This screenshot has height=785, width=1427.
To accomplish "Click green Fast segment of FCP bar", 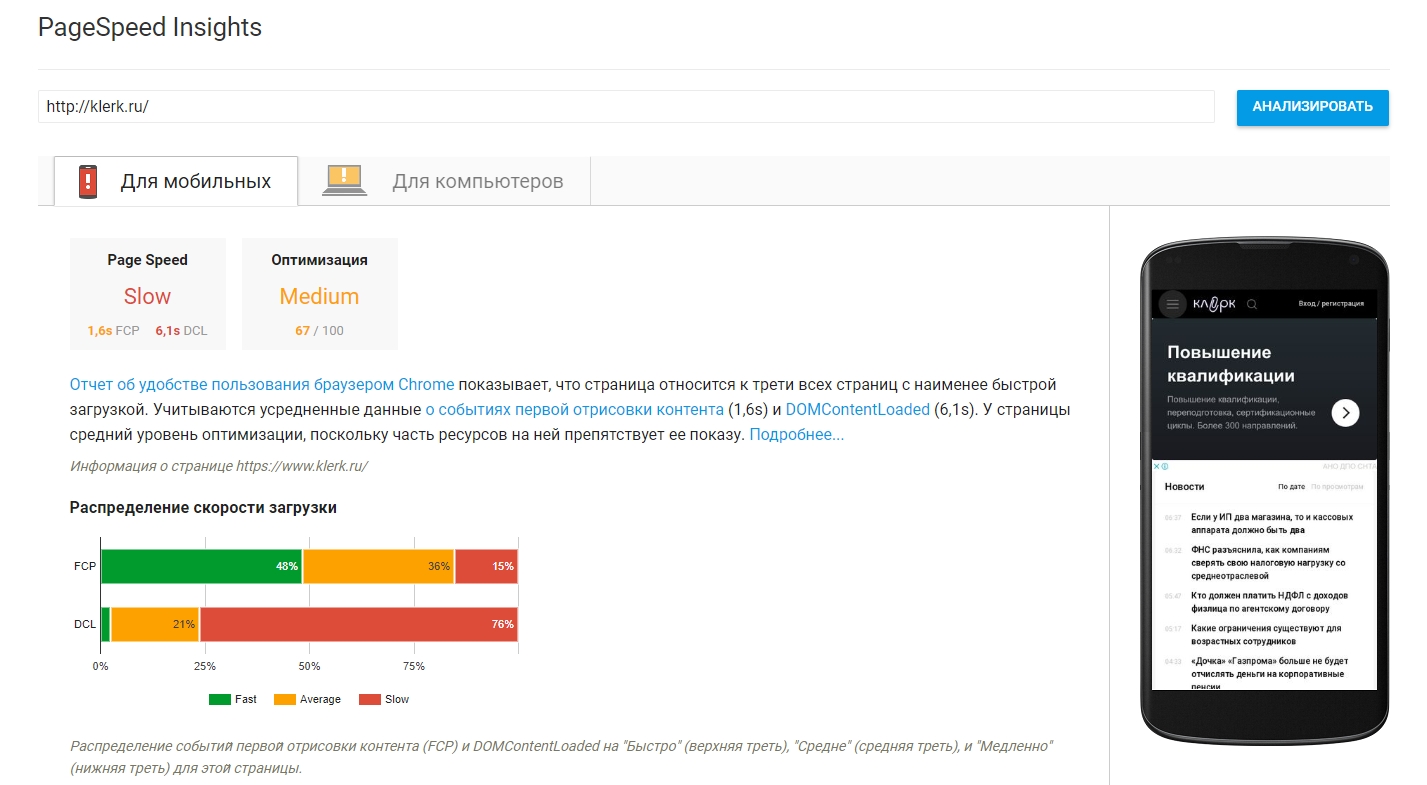I will pos(201,566).
